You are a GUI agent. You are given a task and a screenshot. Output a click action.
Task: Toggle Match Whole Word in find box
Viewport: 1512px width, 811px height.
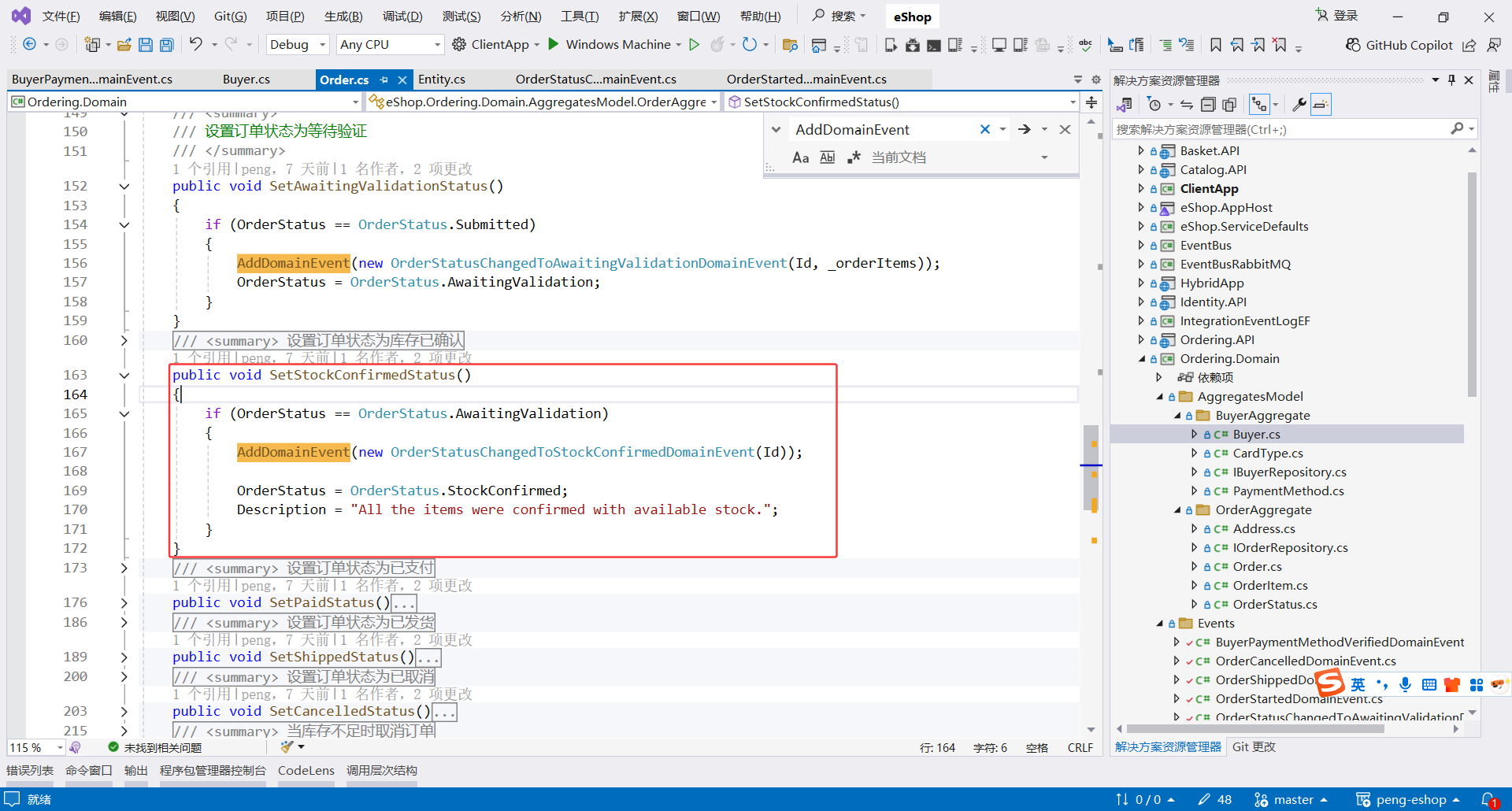point(827,157)
